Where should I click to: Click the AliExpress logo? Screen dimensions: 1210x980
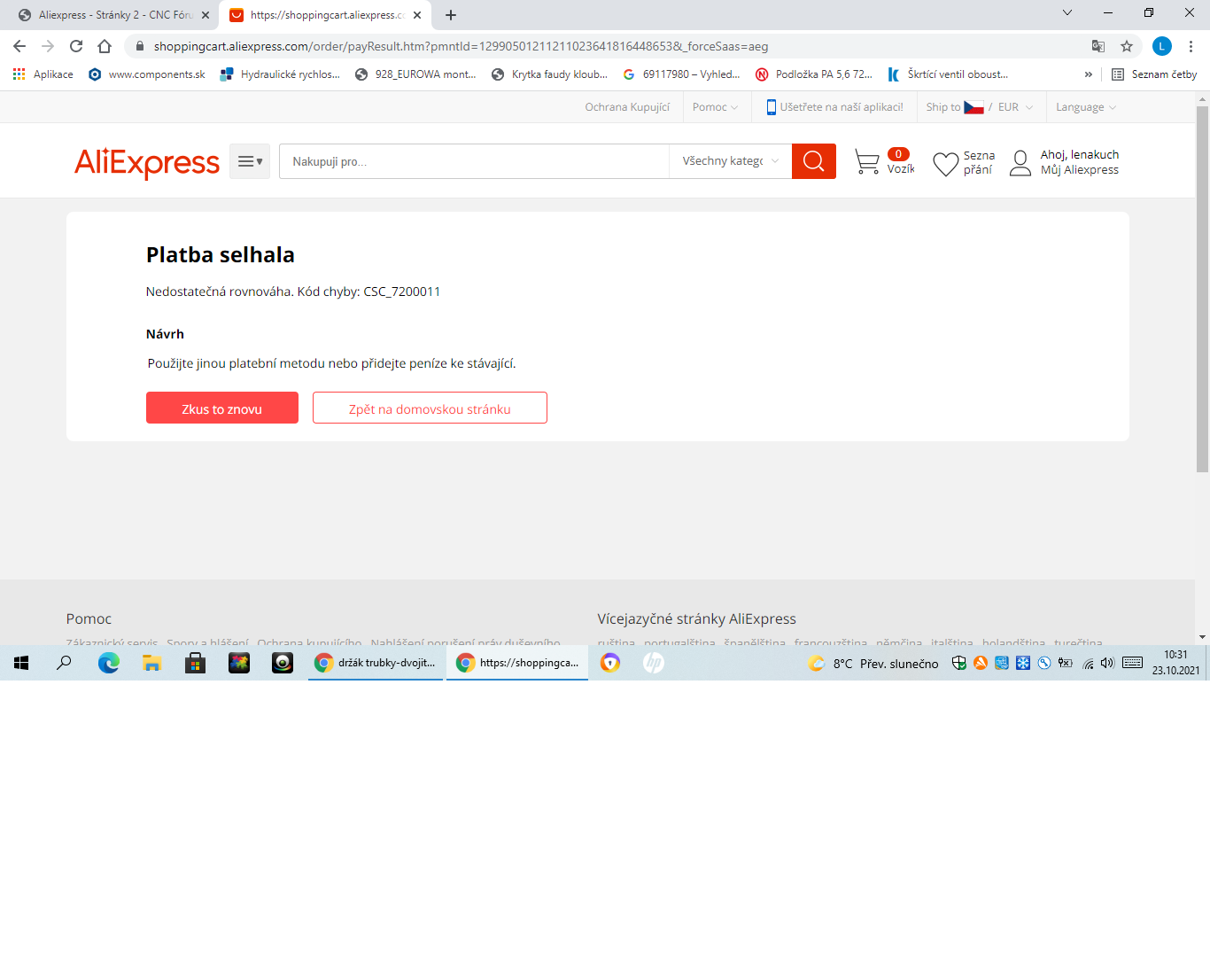147,162
